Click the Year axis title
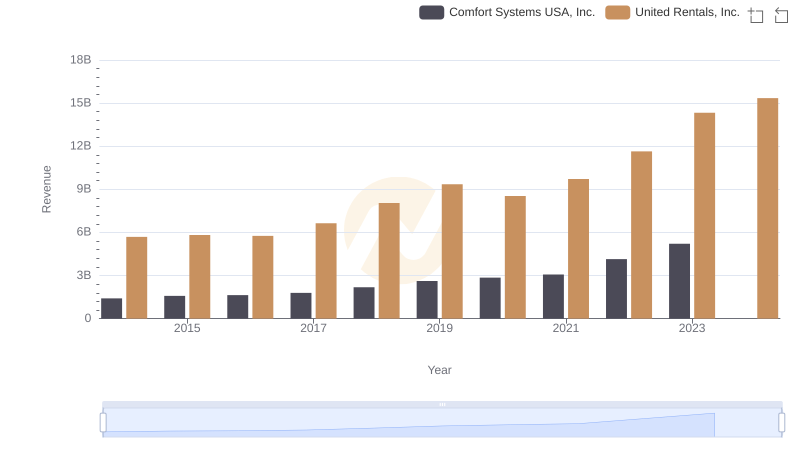 click(439, 370)
